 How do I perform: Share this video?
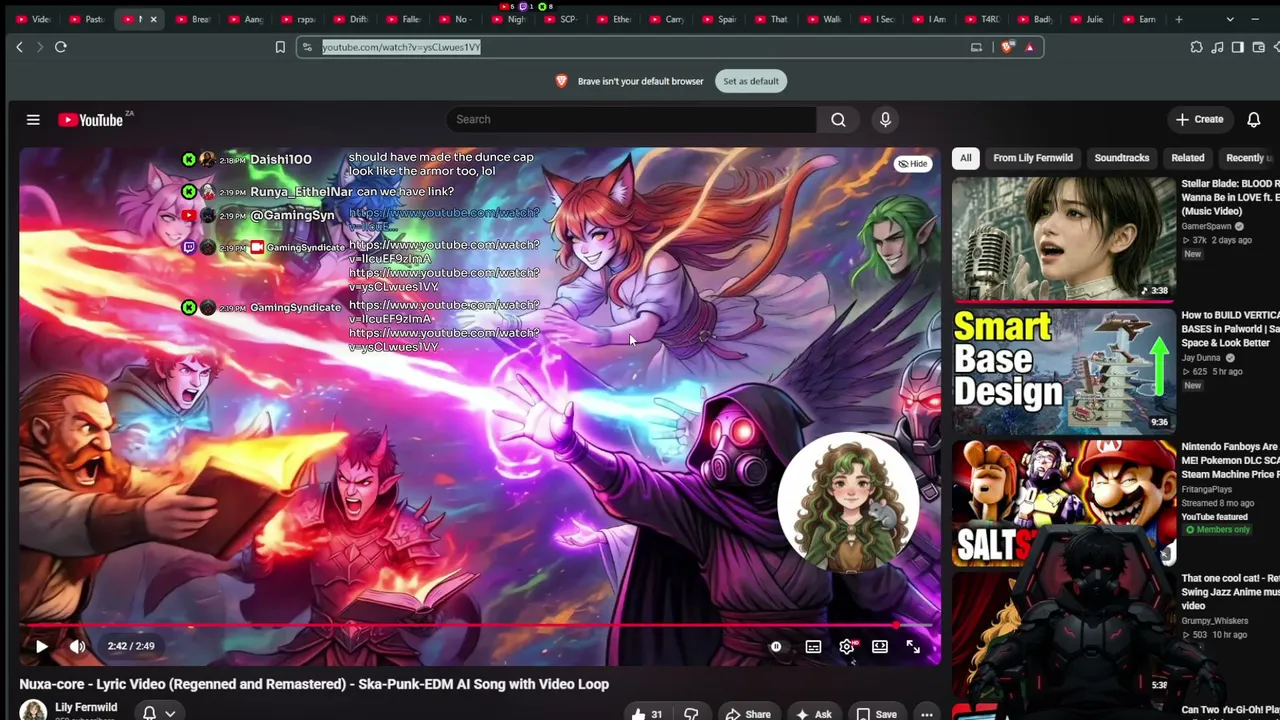click(x=748, y=714)
